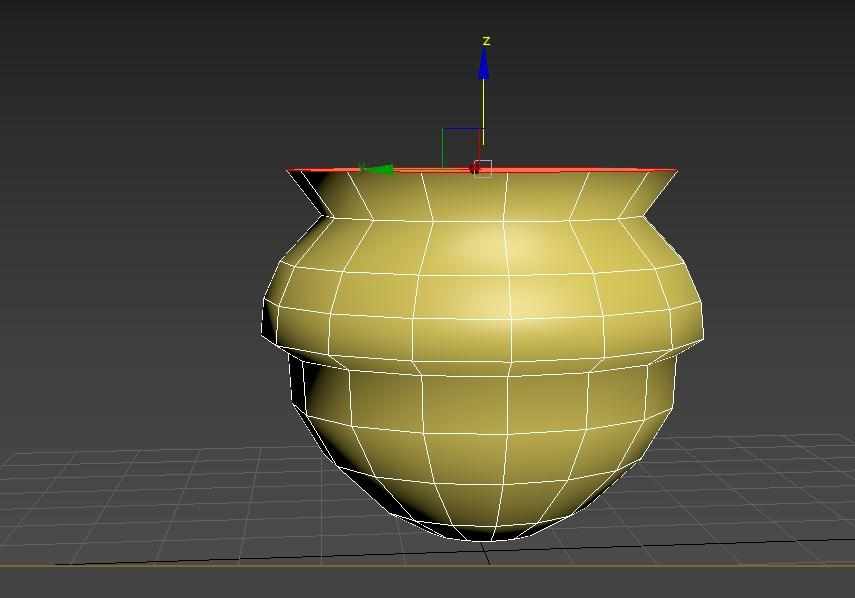Click empty viewport background at top left
The width and height of the screenshot is (855, 598).
tap(100, 80)
